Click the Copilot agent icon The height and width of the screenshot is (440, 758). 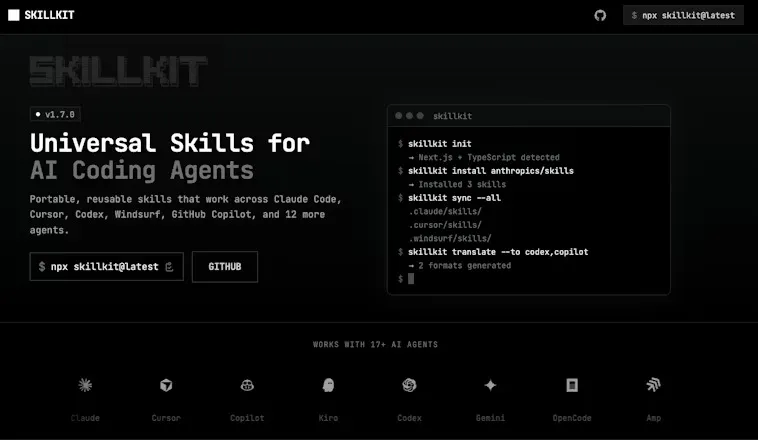(247, 385)
